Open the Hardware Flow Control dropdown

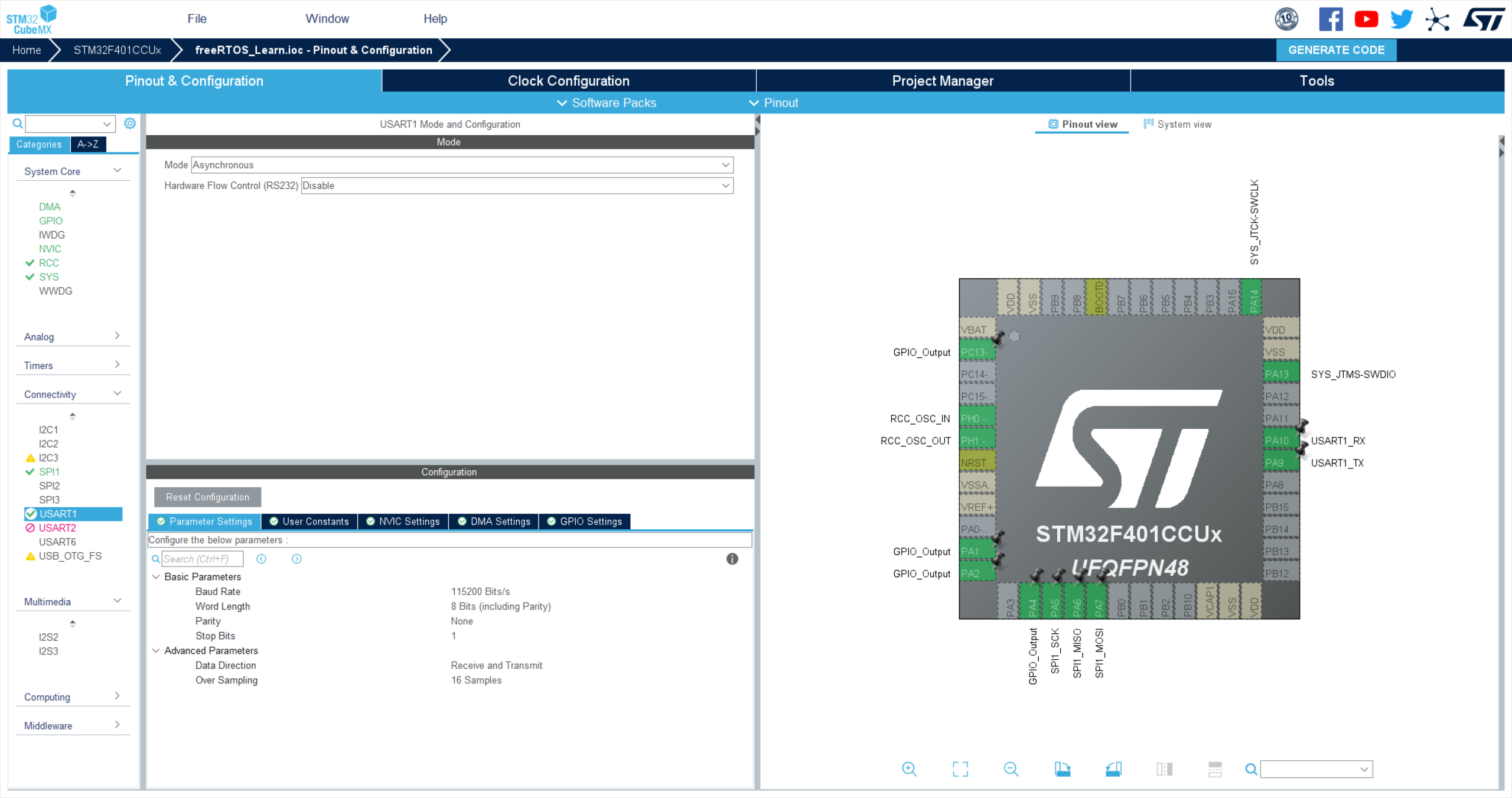[x=517, y=185]
